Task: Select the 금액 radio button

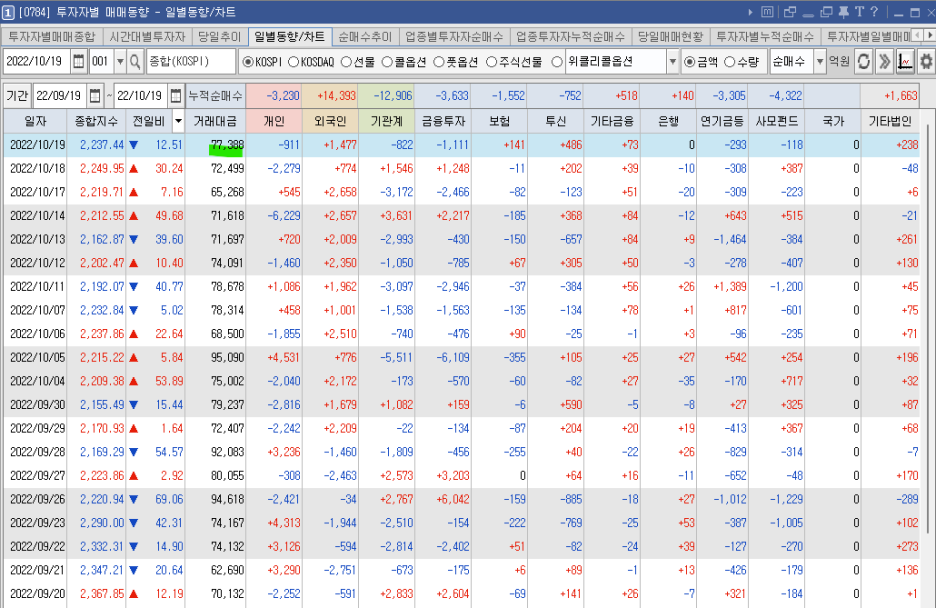Action: click(x=689, y=61)
